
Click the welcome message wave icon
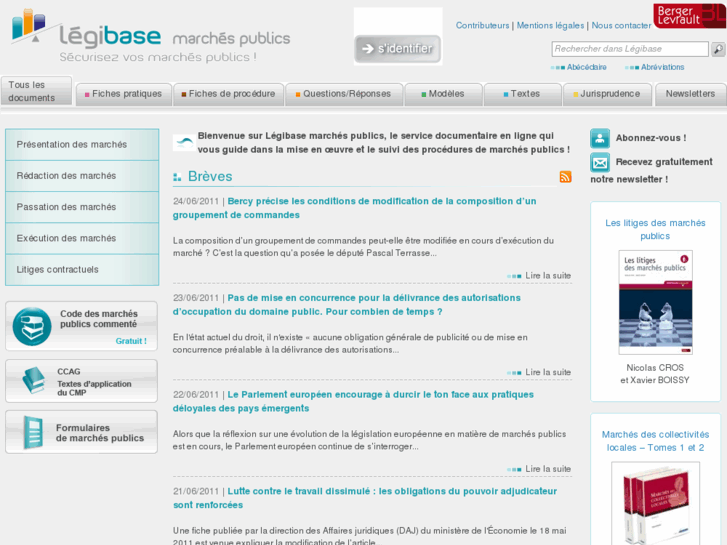(184, 142)
